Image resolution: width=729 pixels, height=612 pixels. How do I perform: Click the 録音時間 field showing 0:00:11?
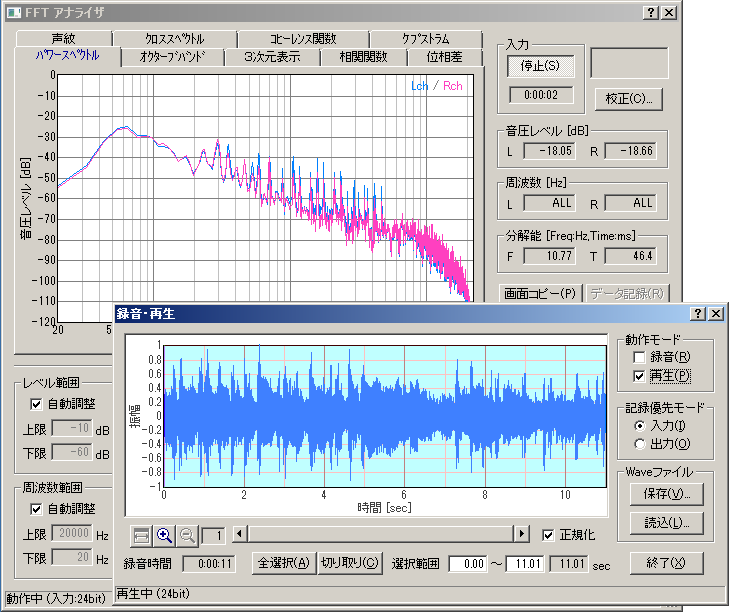209,564
